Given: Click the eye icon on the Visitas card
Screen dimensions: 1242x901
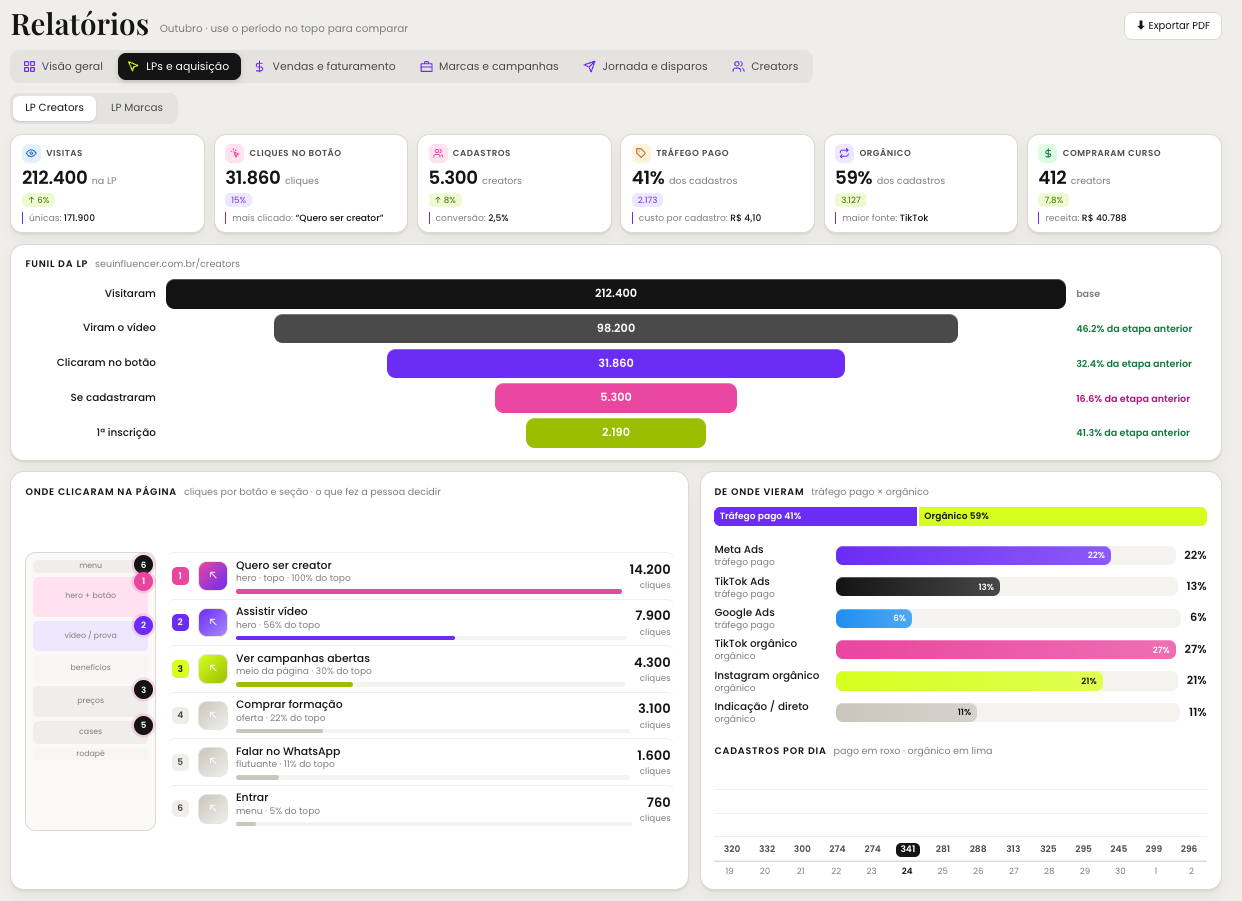Looking at the screenshot, I should (31, 153).
